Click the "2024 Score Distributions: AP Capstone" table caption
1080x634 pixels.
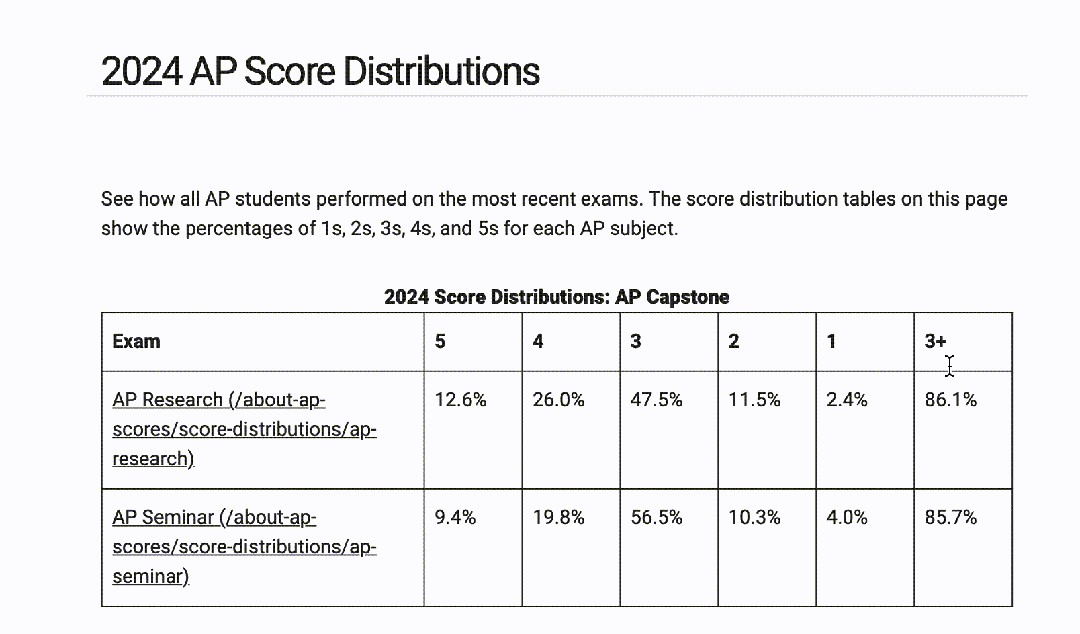557,297
